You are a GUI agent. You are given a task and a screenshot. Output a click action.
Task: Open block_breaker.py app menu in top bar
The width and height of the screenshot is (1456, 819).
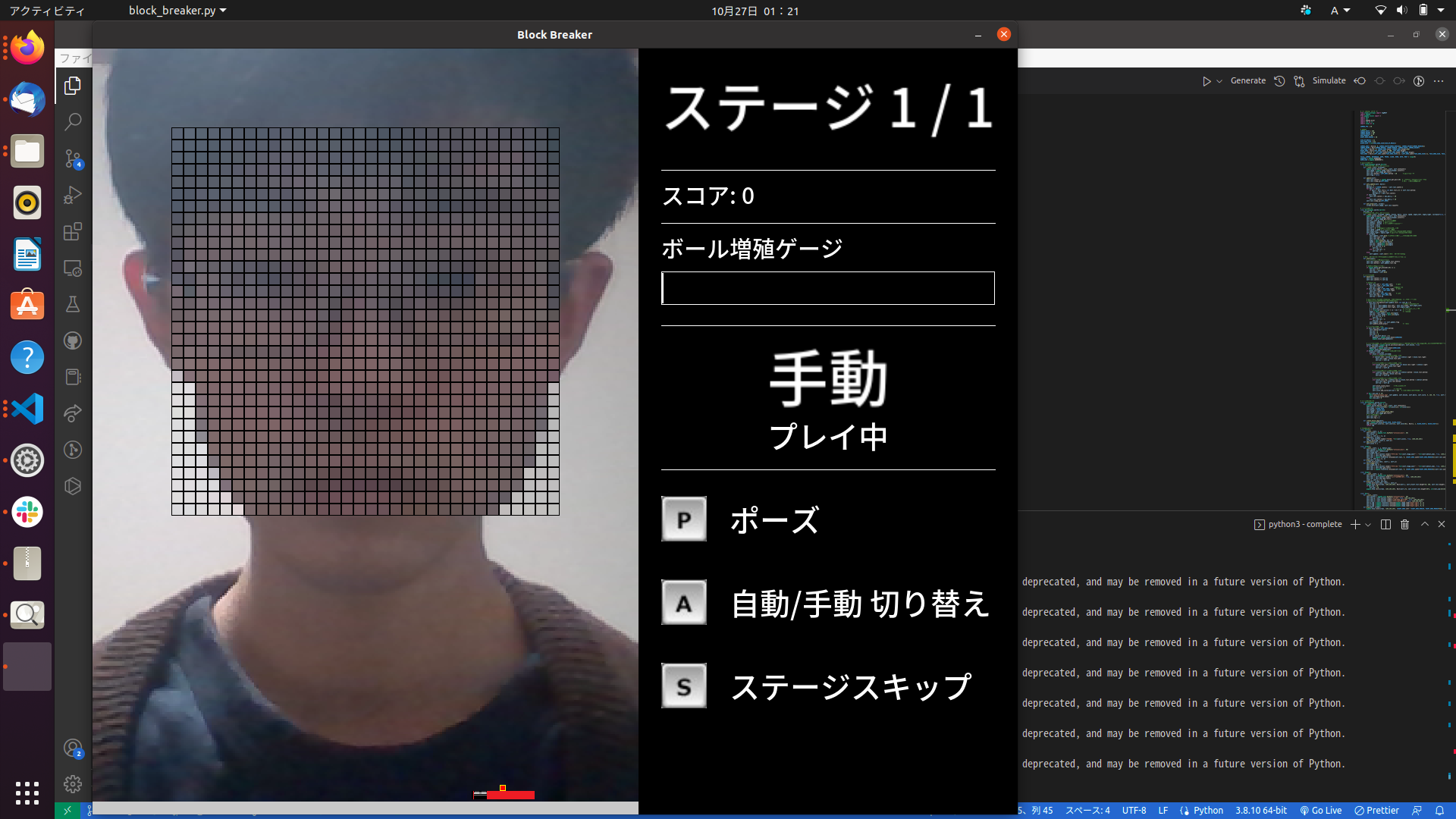177,11
